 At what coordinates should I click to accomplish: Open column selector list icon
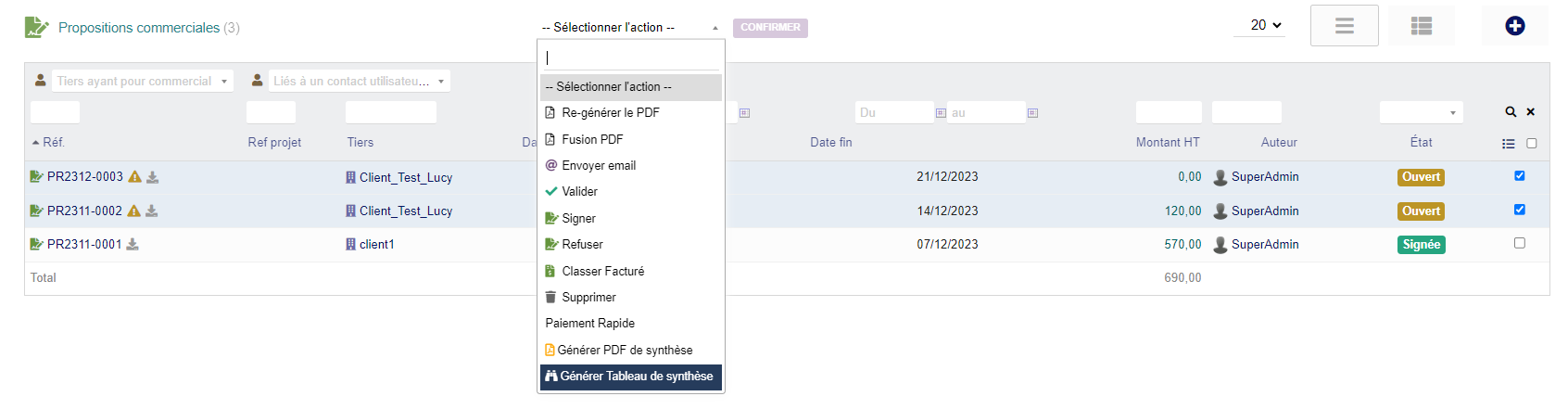[x=1508, y=144]
